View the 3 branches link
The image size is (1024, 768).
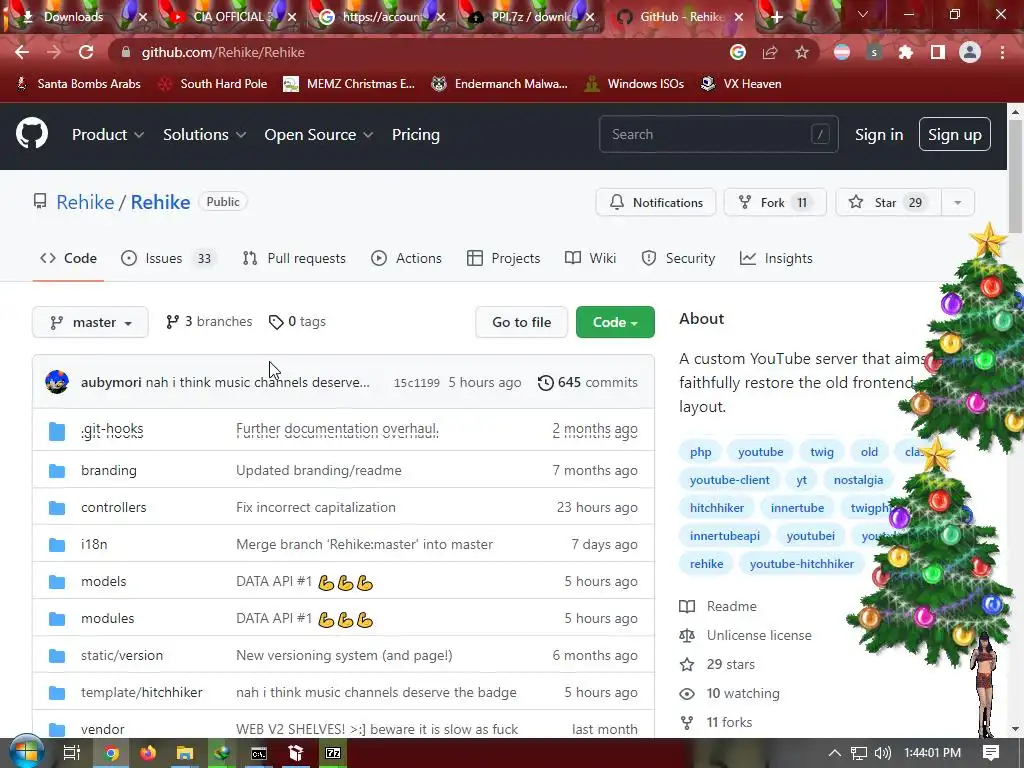(209, 322)
